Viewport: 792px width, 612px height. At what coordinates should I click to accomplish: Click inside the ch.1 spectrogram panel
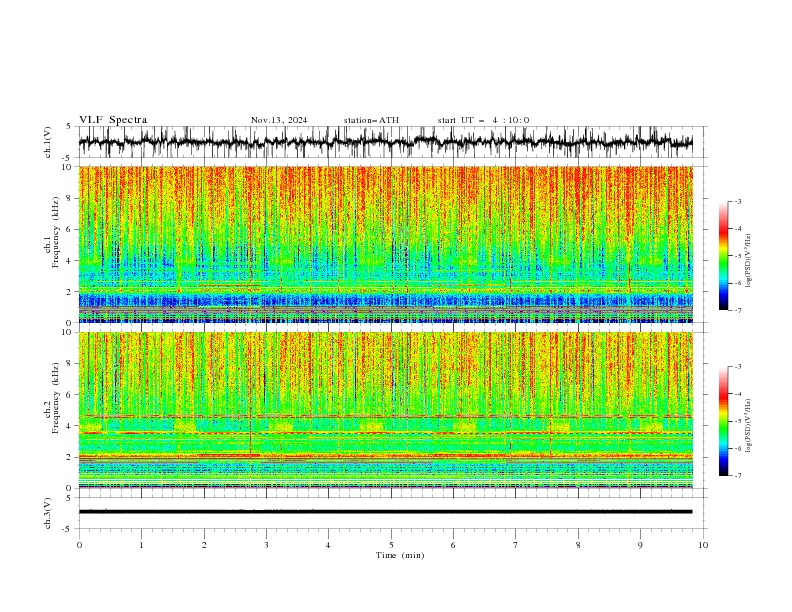(x=385, y=244)
